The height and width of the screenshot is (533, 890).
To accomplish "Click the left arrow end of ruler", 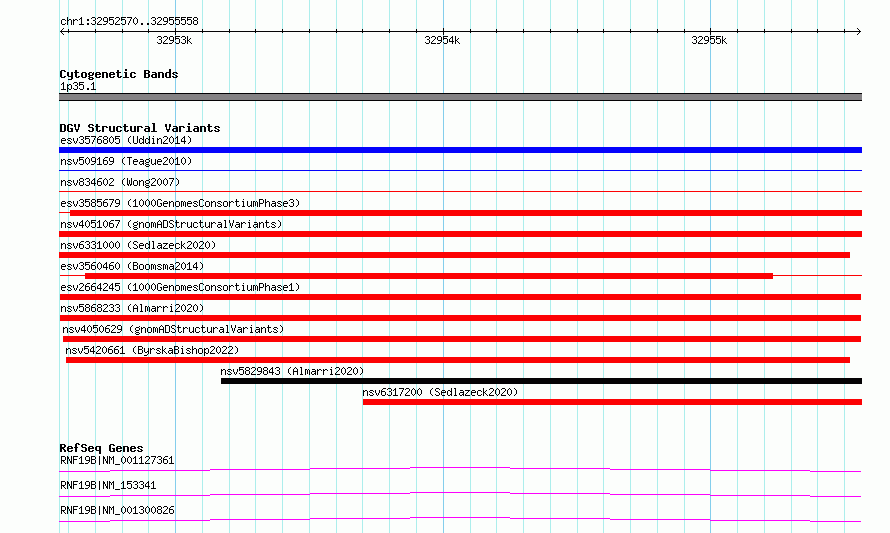I will tap(63, 31).
